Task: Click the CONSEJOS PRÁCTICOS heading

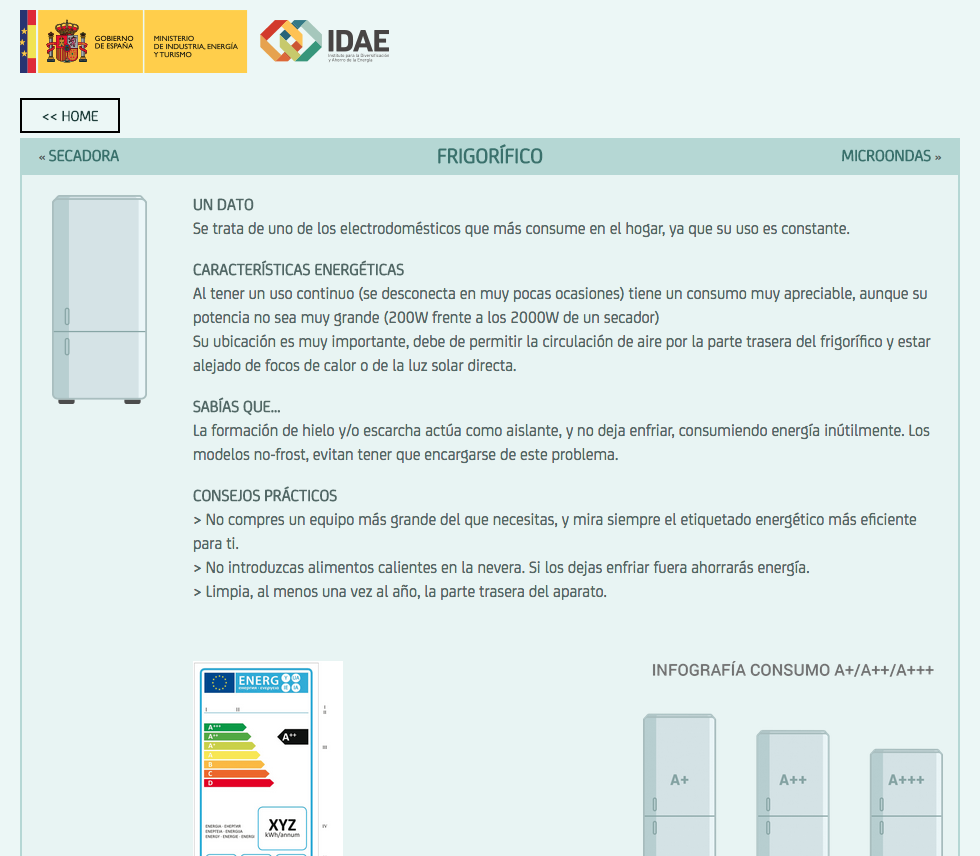Action: pos(265,496)
